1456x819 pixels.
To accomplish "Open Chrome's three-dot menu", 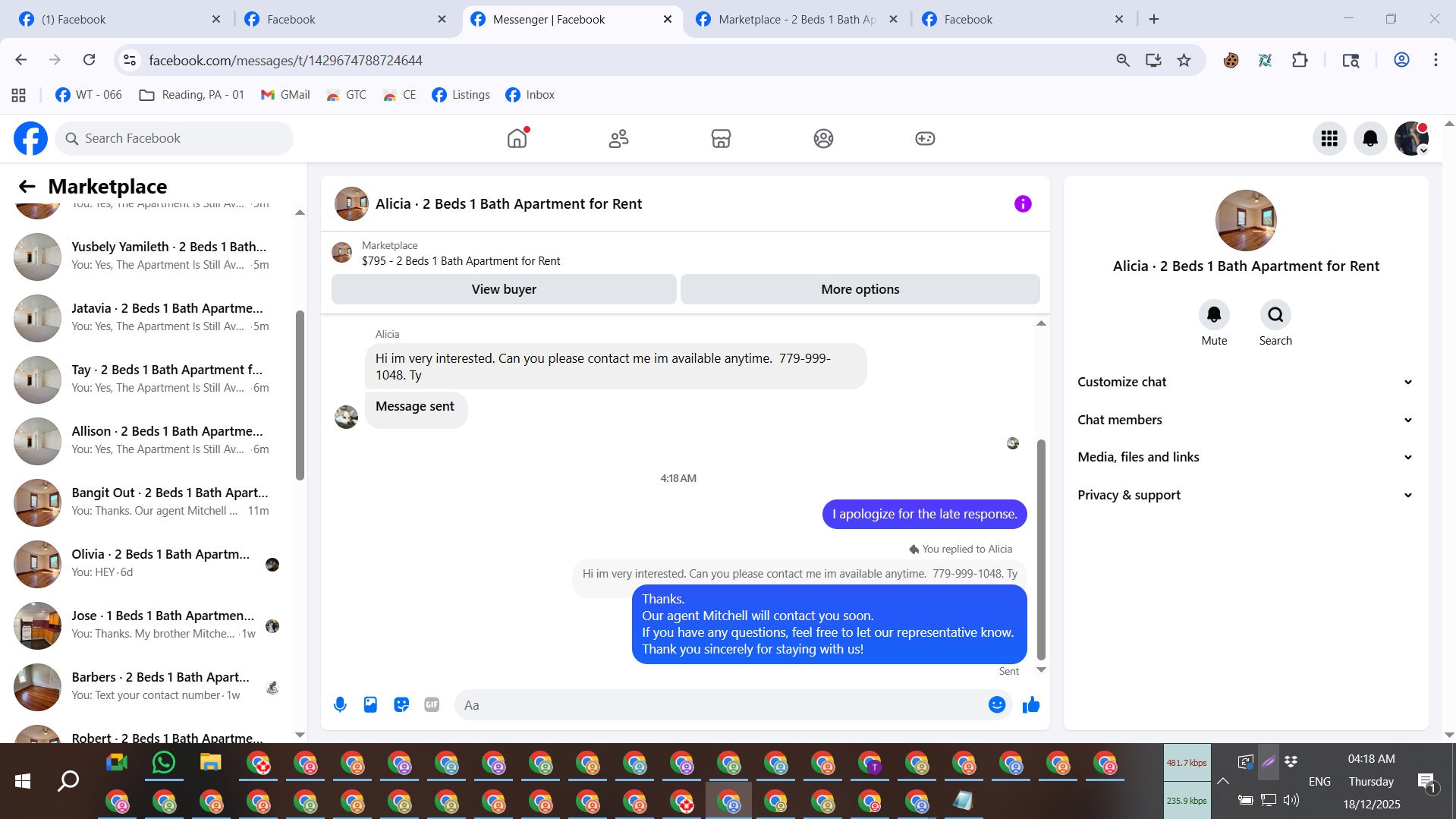I will 1436,60.
